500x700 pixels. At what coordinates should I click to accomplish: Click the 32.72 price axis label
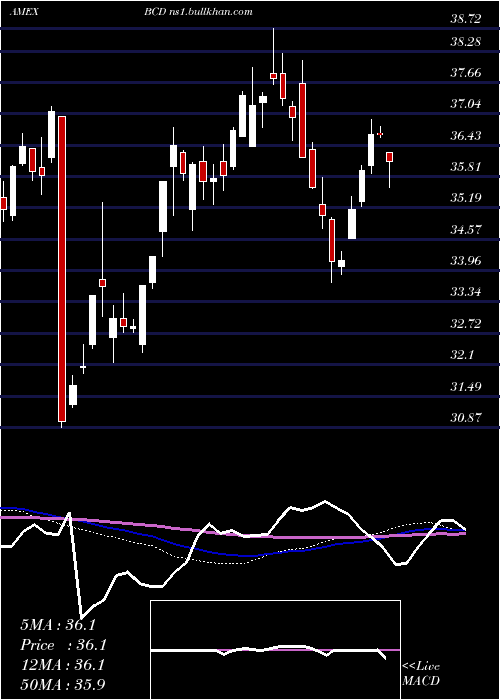coord(466,323)
